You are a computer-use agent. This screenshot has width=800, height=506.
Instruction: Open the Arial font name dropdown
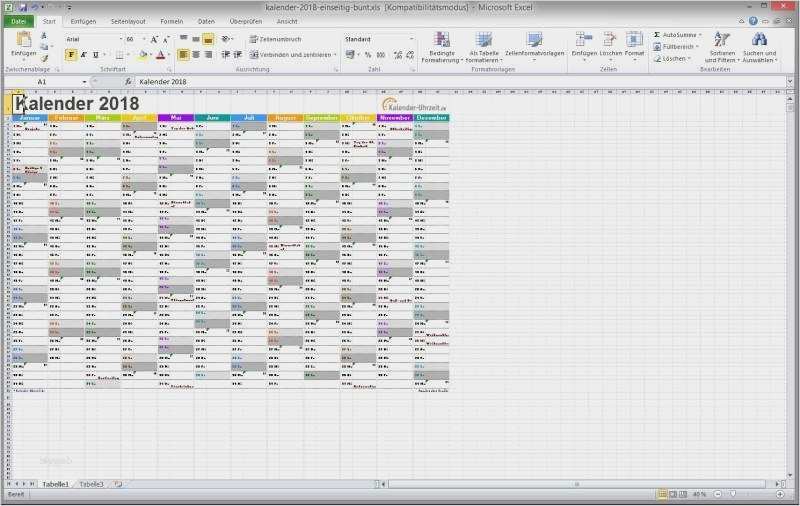[120, 39]
